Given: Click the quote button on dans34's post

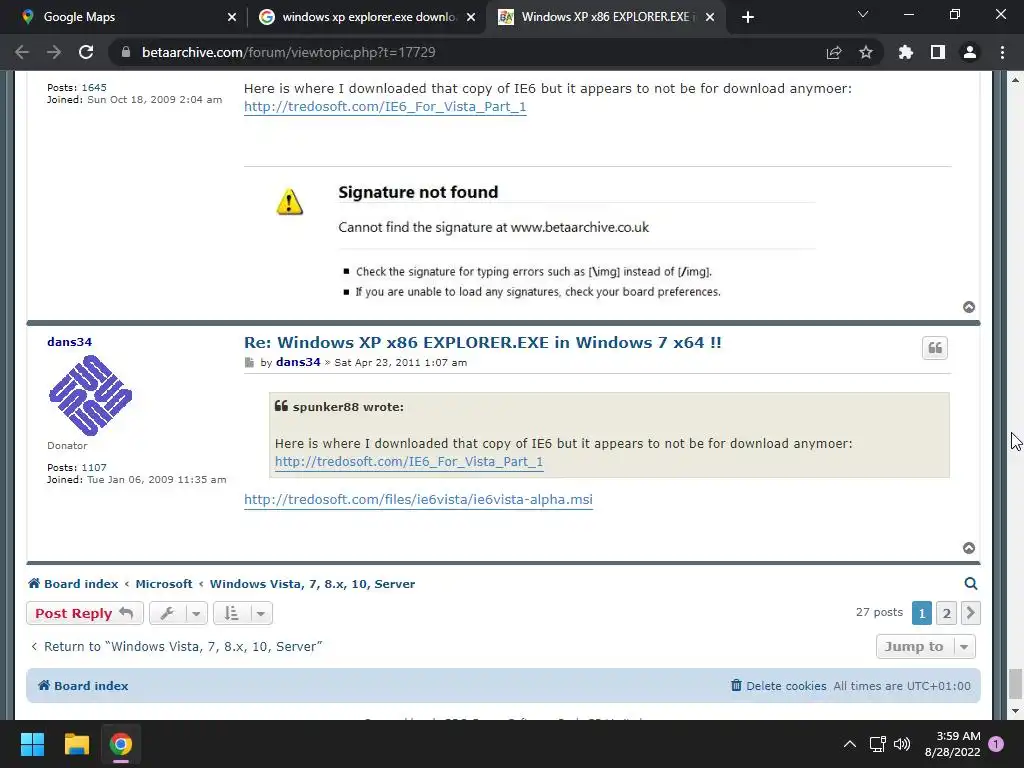Looking at the screenshot, I should 935,348.
